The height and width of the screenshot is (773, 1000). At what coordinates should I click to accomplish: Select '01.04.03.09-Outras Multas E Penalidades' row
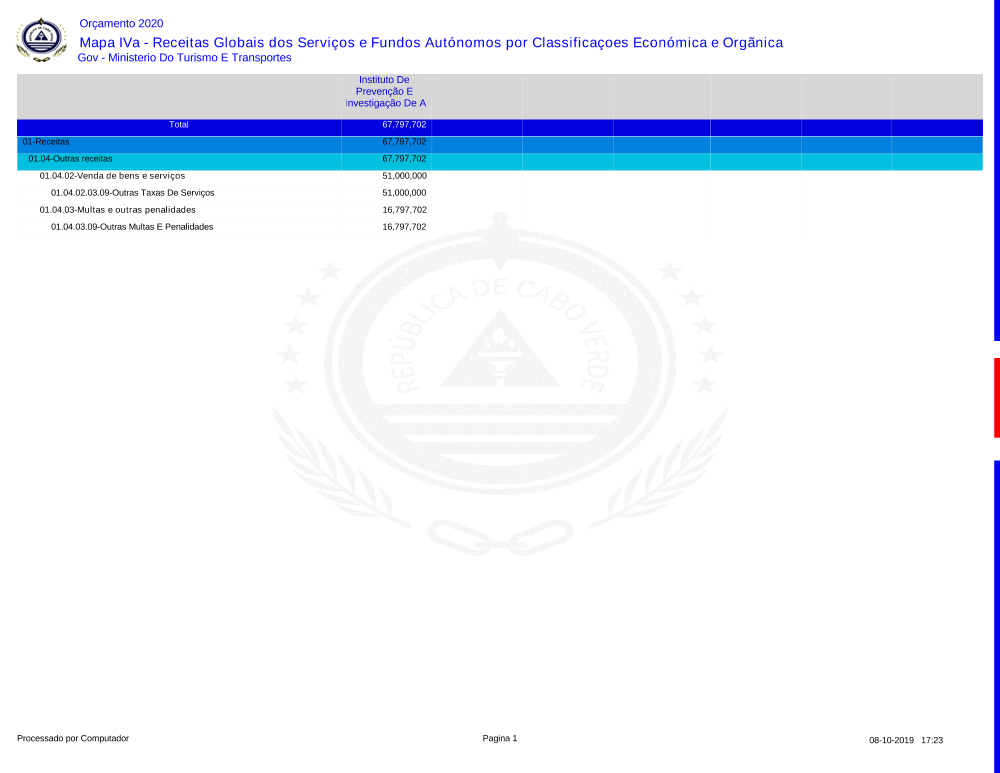132,227
